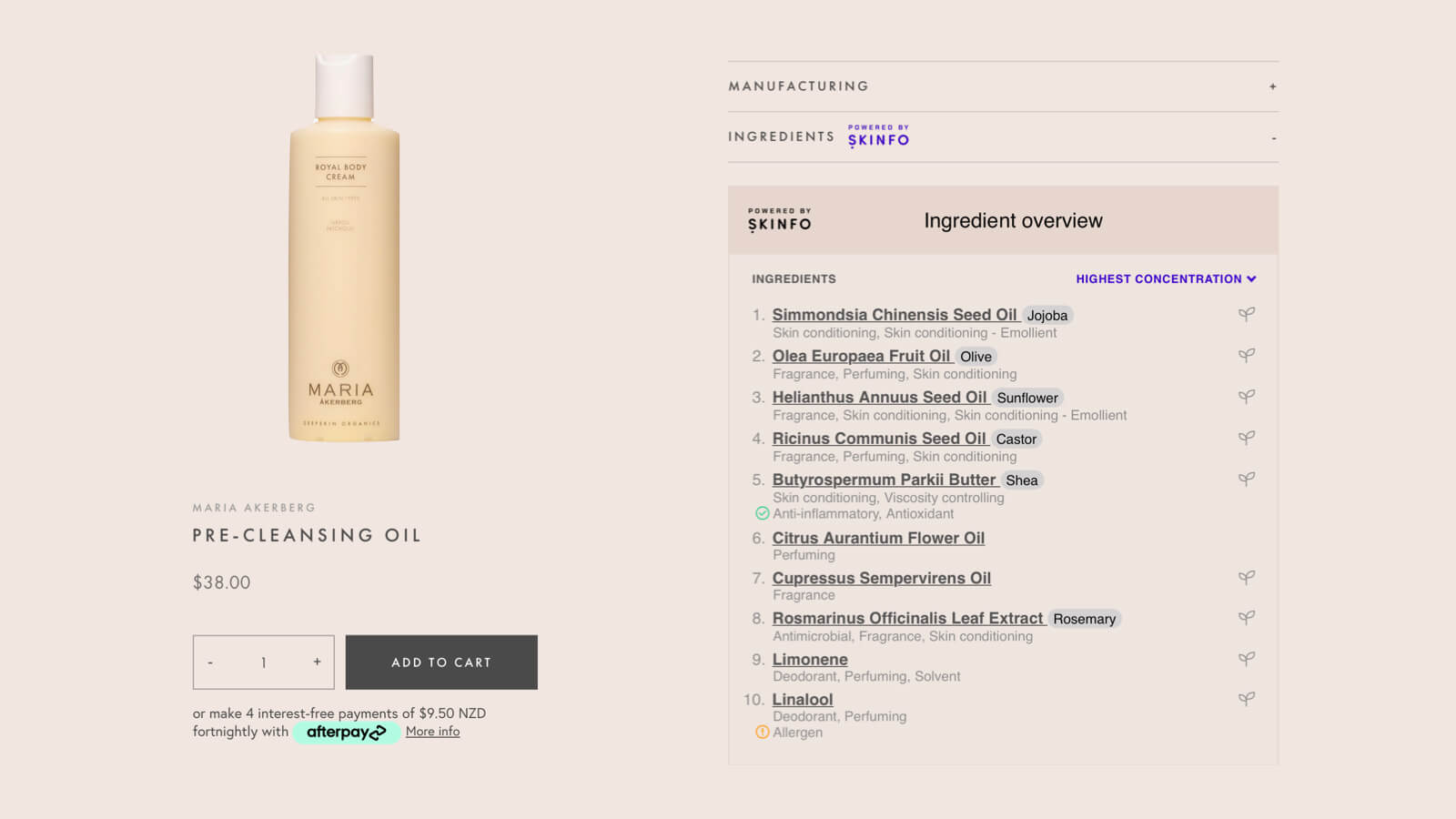Add the Pre-Cleansing Oil to cart

[x=441, y=662]
